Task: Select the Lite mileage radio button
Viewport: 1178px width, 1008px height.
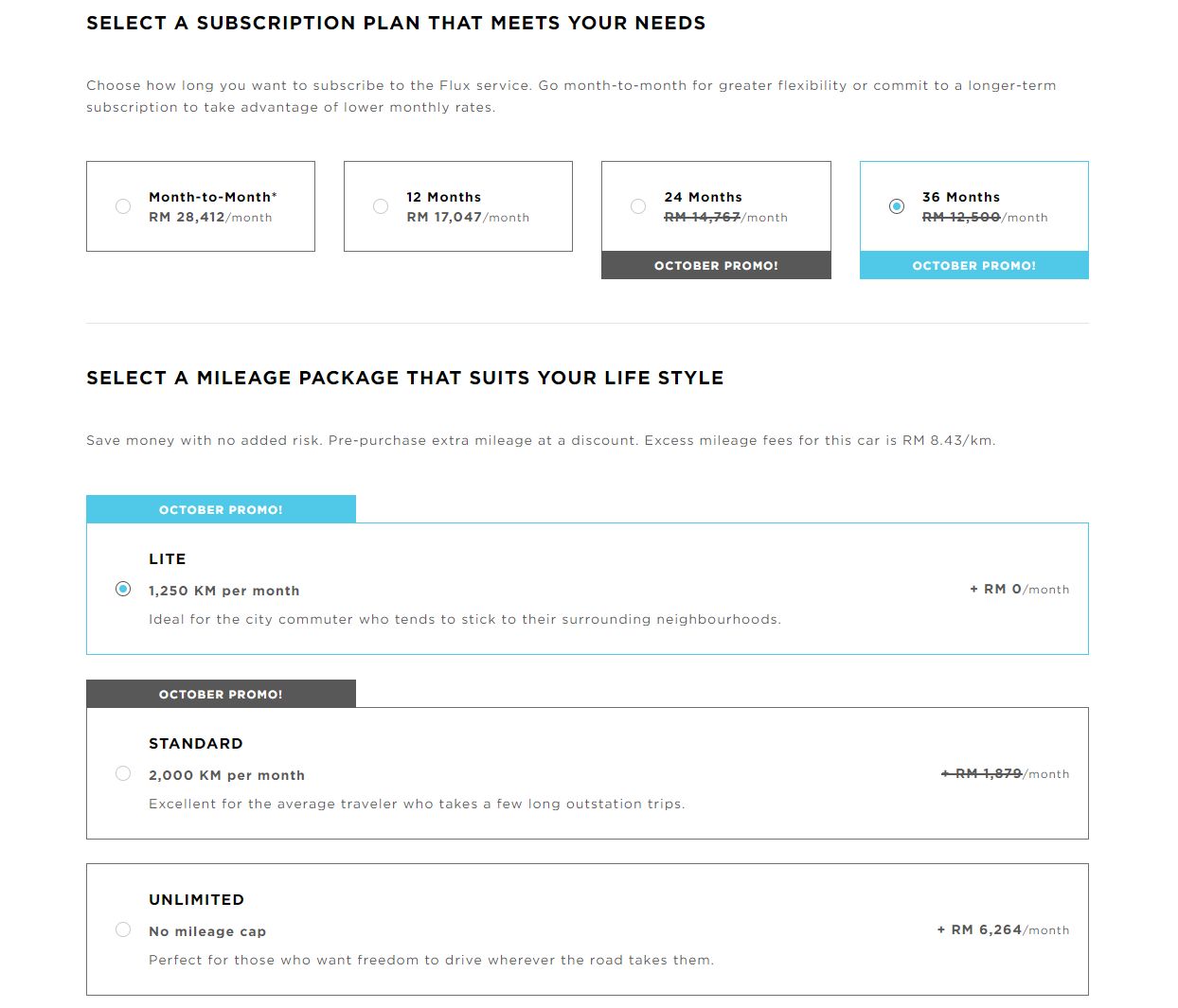Action: click(123, 589)
